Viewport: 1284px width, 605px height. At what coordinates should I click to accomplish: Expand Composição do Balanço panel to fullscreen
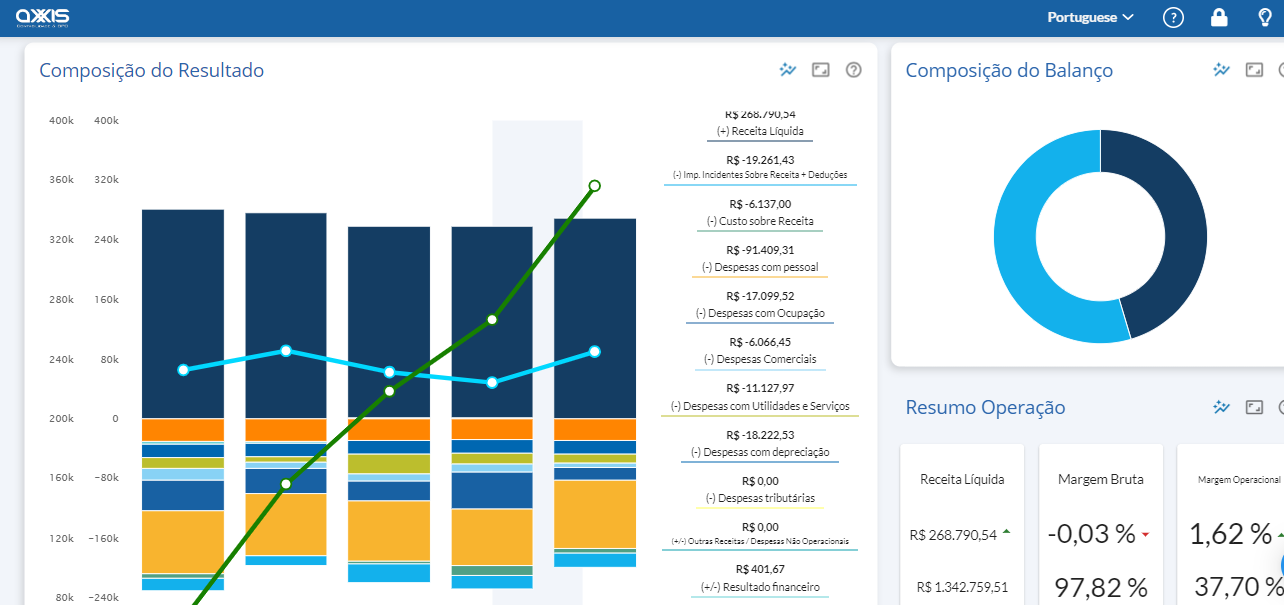(x=1254, y=70)
